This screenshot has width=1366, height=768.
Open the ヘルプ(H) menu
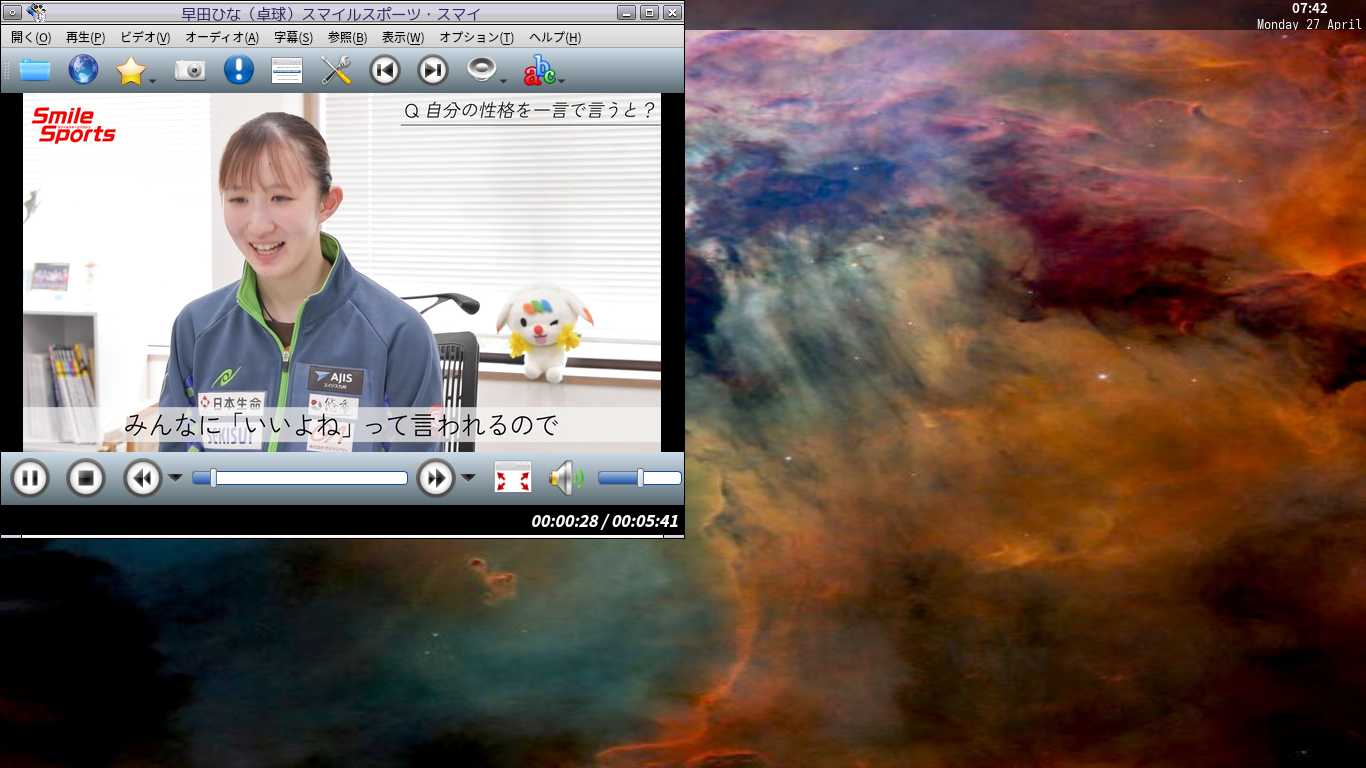pos(555,38)
